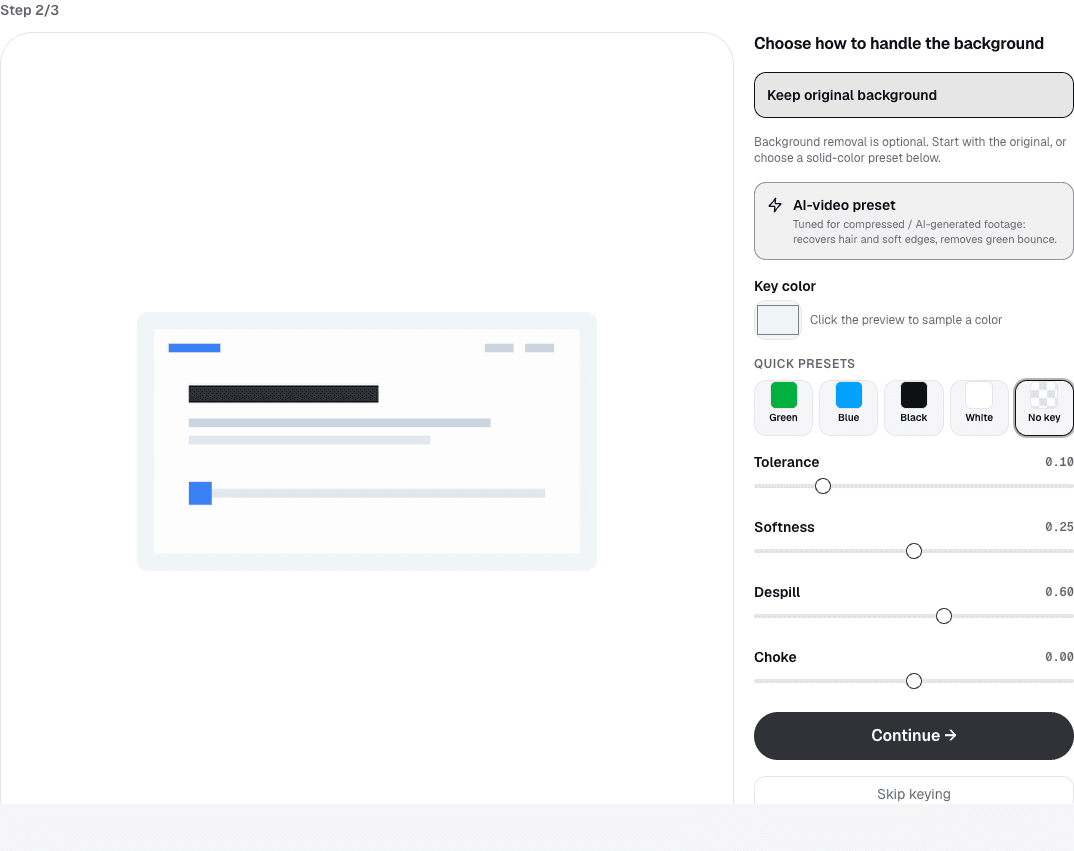Image resolution: width=1074 pixels, height=851 pixels.
Task: Click the Continue button
Action: pyautogui.click(x=914, y=736)
